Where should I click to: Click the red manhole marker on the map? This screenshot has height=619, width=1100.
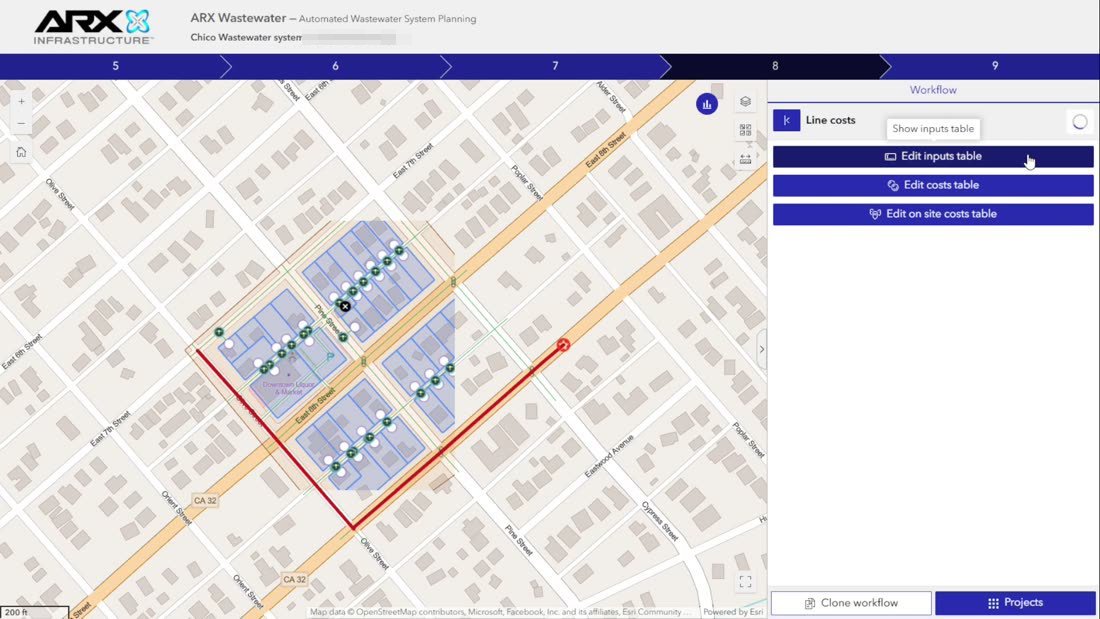pyautogui.click(x=563, y=345)
